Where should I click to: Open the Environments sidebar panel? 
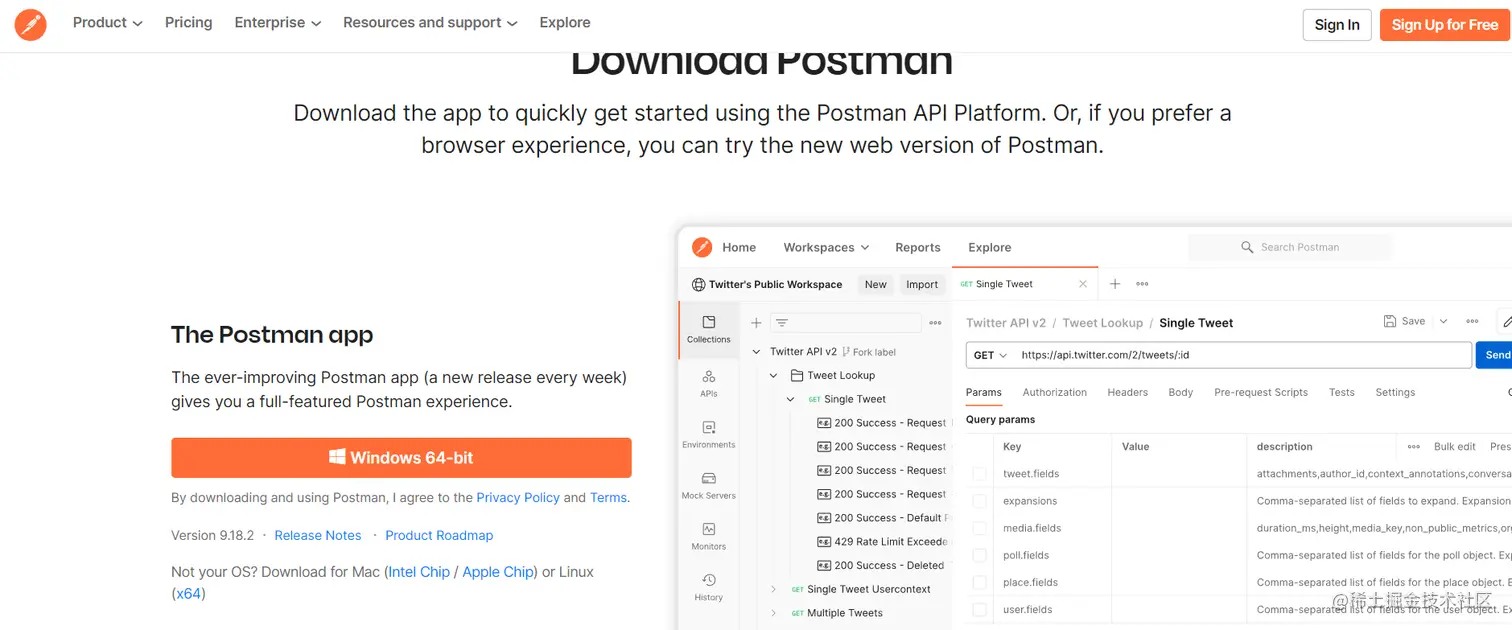709,434
